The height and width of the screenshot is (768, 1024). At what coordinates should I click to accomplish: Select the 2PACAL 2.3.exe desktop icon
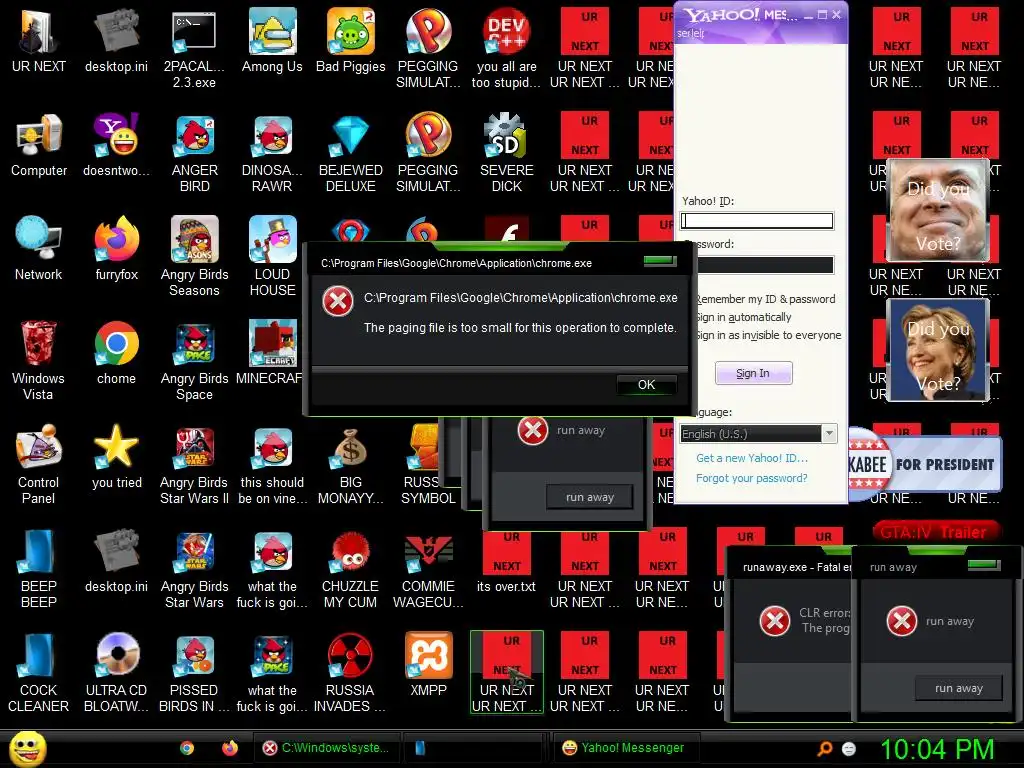[194, 49]
